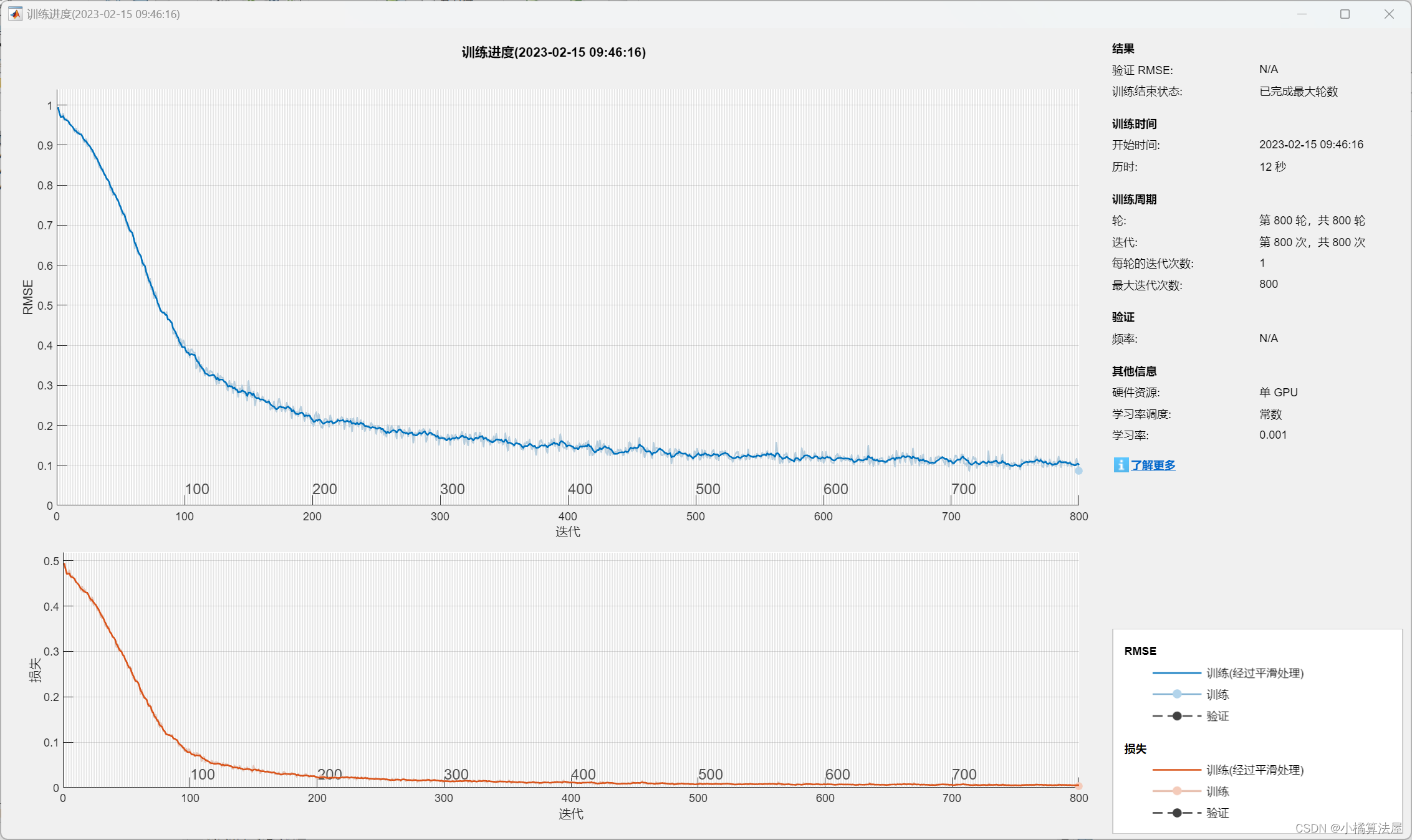Click the 频率: label under 验证
Image resolution: width=1412 pixels, height=840 pixels.
coord(1125,339)
